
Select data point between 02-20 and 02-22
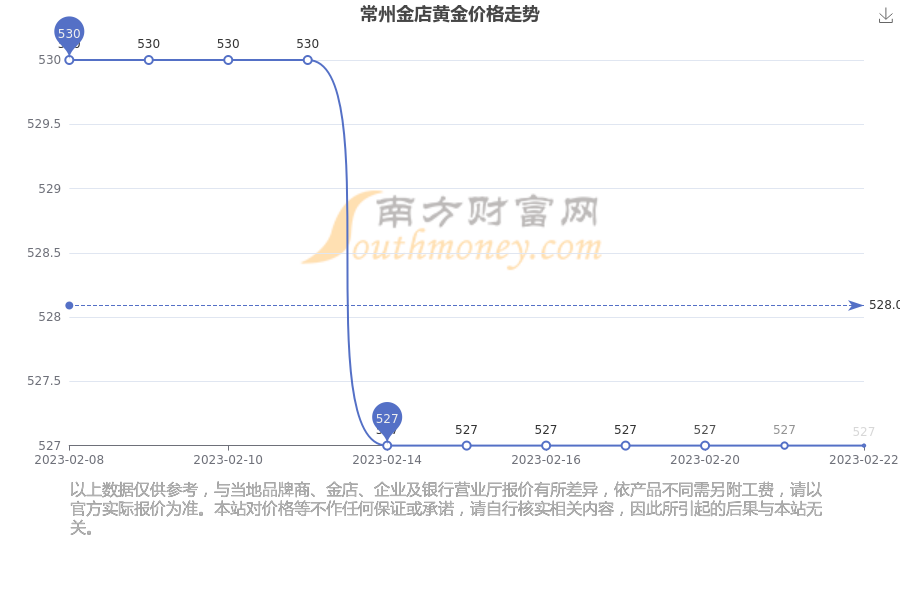784,446
